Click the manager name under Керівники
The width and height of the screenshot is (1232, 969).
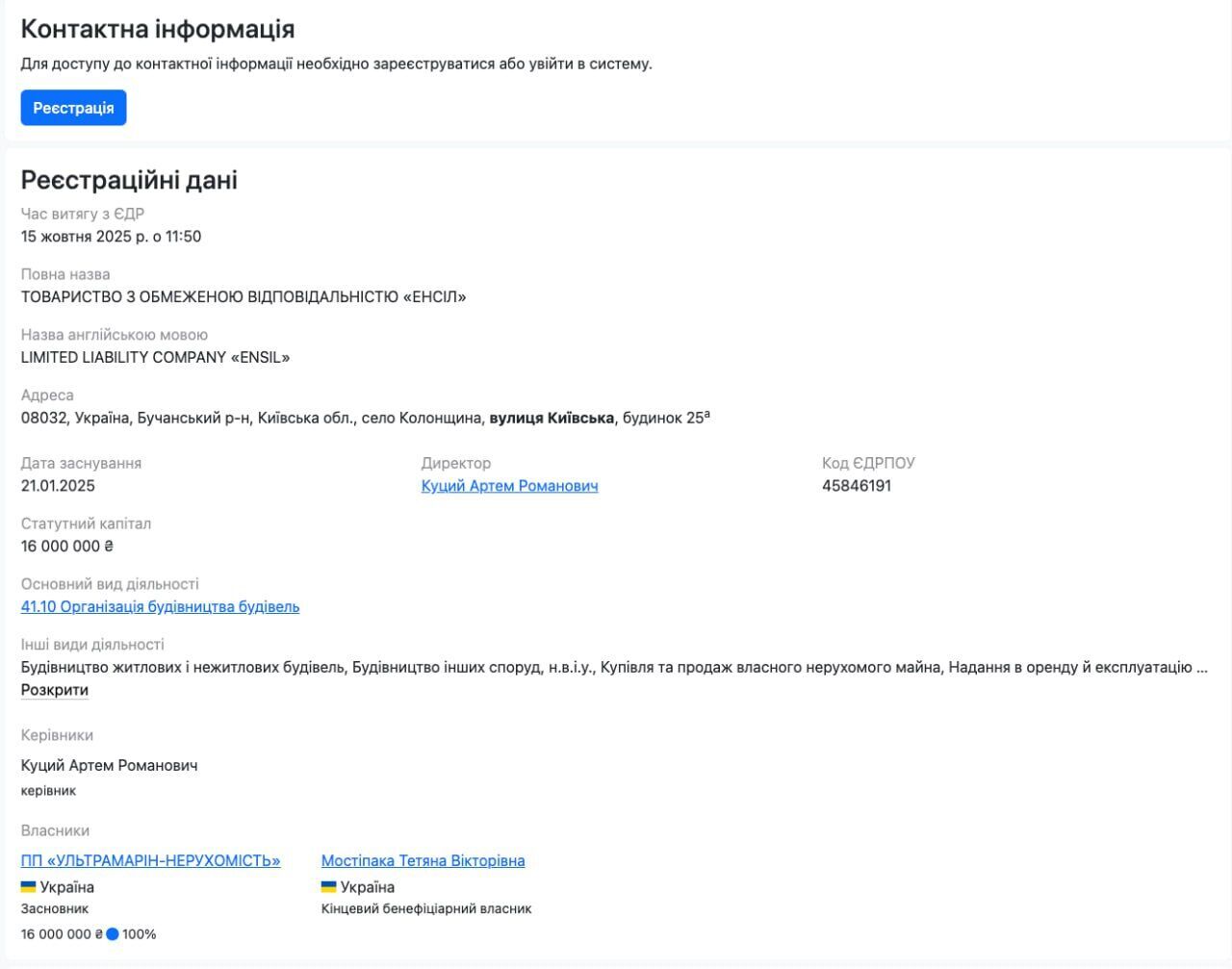(109, 765)
